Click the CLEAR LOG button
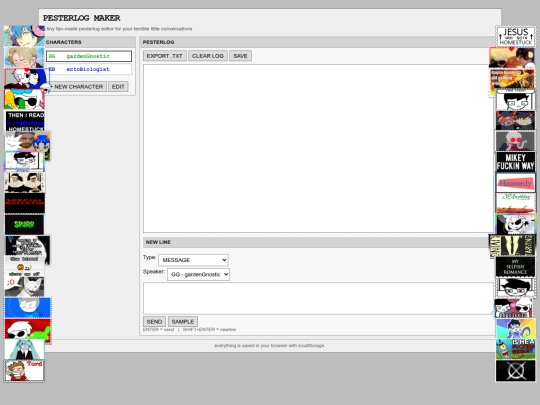 point(208,56)
